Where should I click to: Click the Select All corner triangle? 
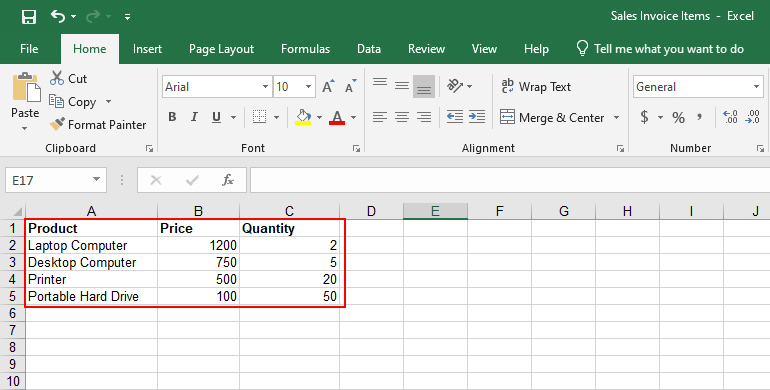17,211
